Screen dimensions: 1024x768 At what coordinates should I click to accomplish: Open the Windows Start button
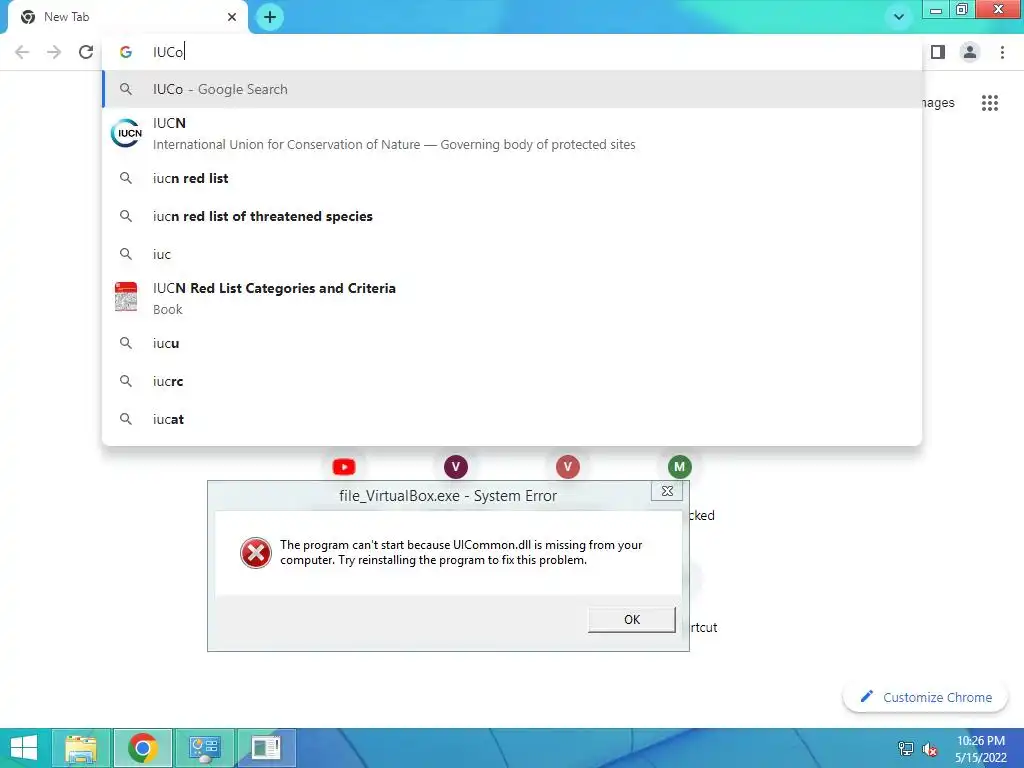[24, 748]
